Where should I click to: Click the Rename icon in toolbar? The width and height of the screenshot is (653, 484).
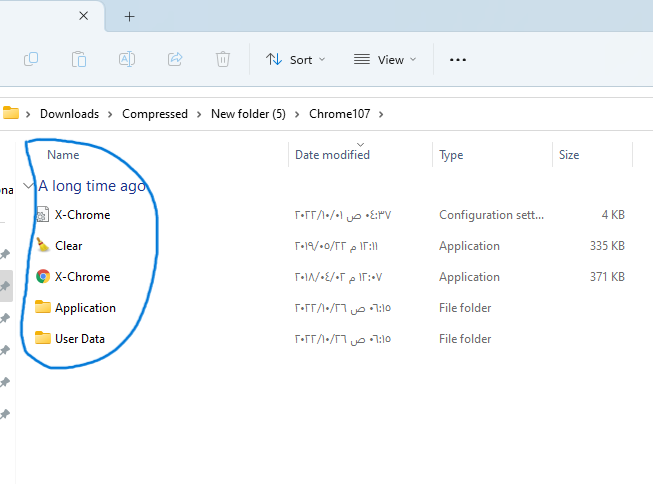(127, 60)
